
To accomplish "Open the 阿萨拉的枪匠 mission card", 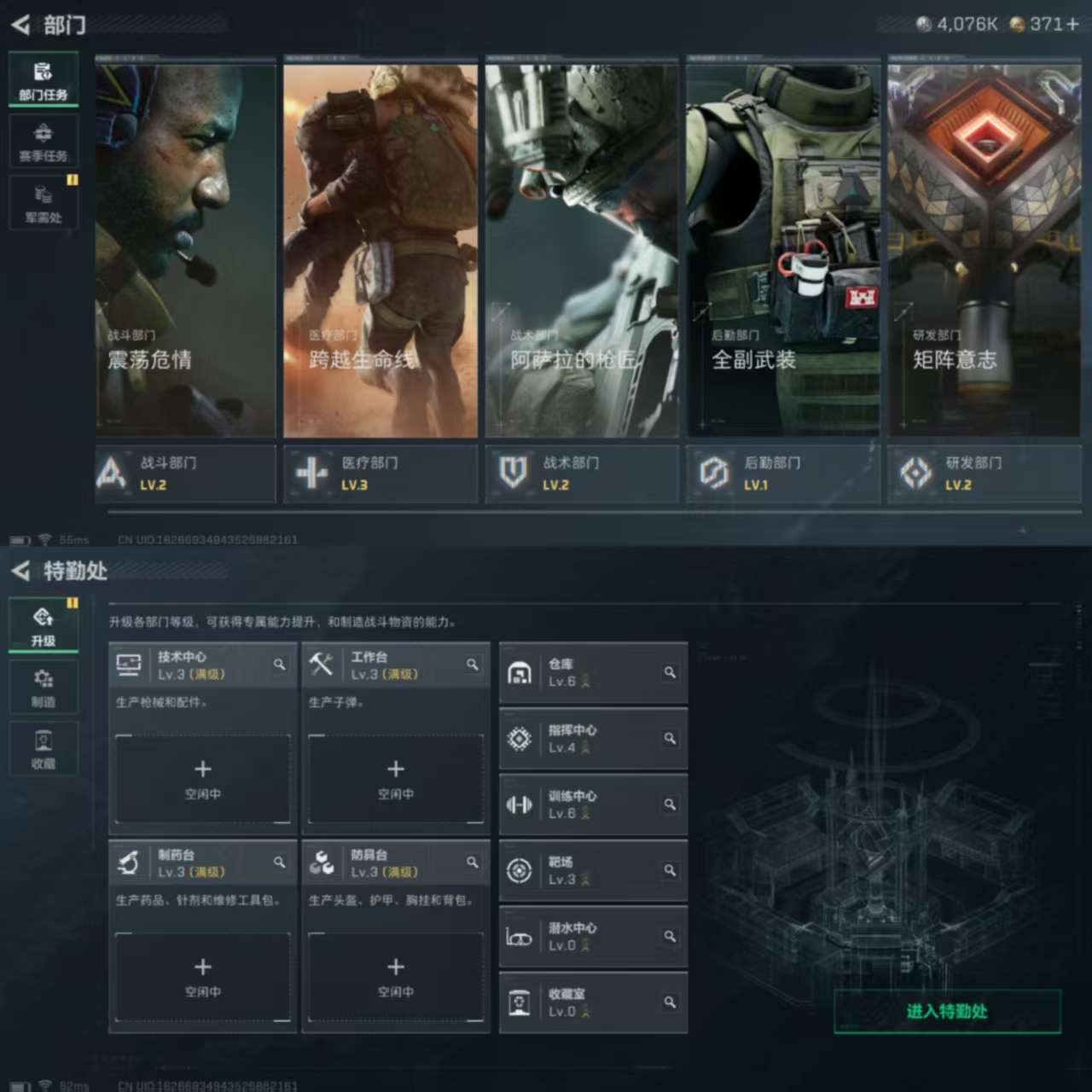I will (582, 247).
